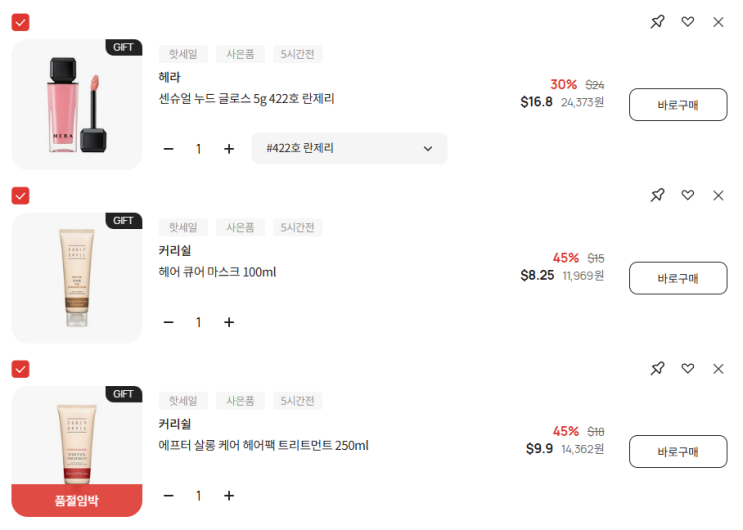743x530 pixels.
Task: Buy the hair cure mask now
Action: [x=677, y=278]
